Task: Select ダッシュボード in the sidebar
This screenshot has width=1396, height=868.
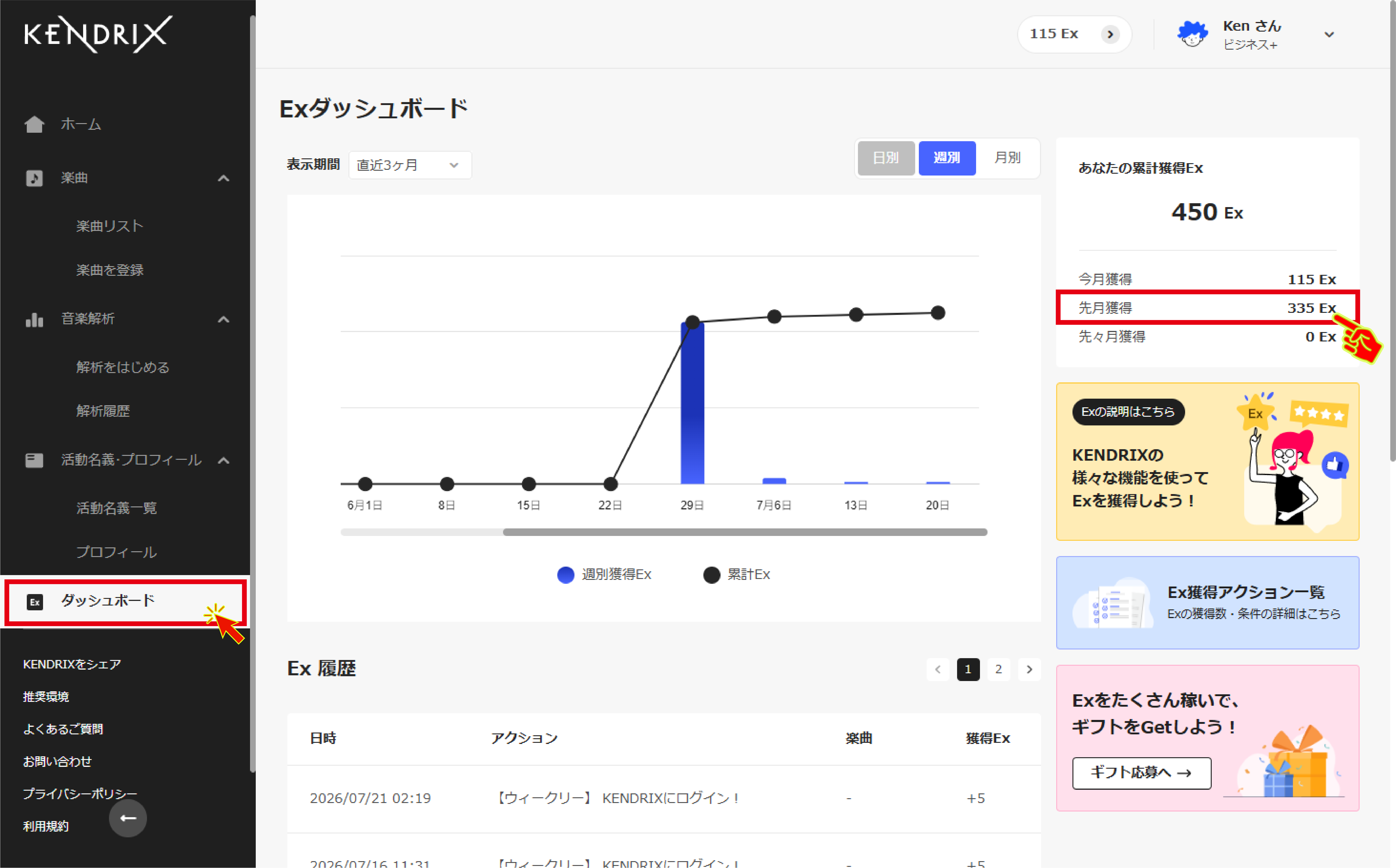Action: point(126,602)
